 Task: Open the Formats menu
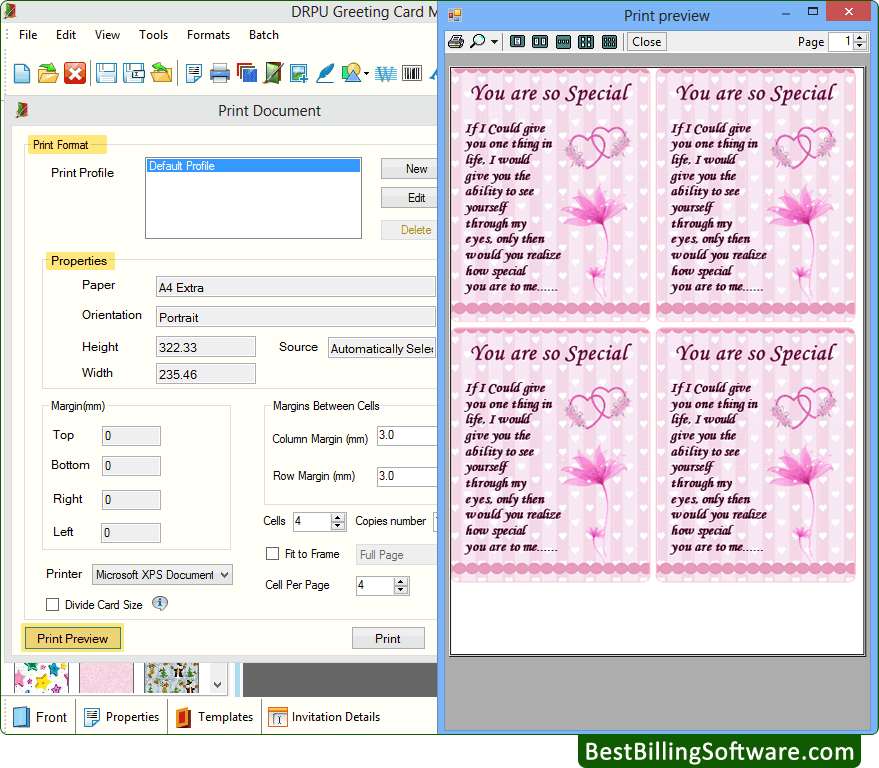click(209, 35)
